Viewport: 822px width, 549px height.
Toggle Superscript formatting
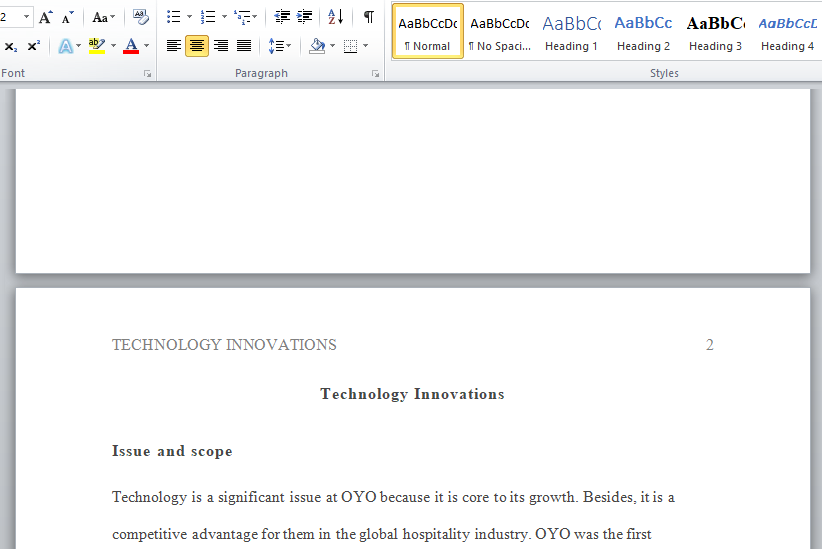pos(33,46)
